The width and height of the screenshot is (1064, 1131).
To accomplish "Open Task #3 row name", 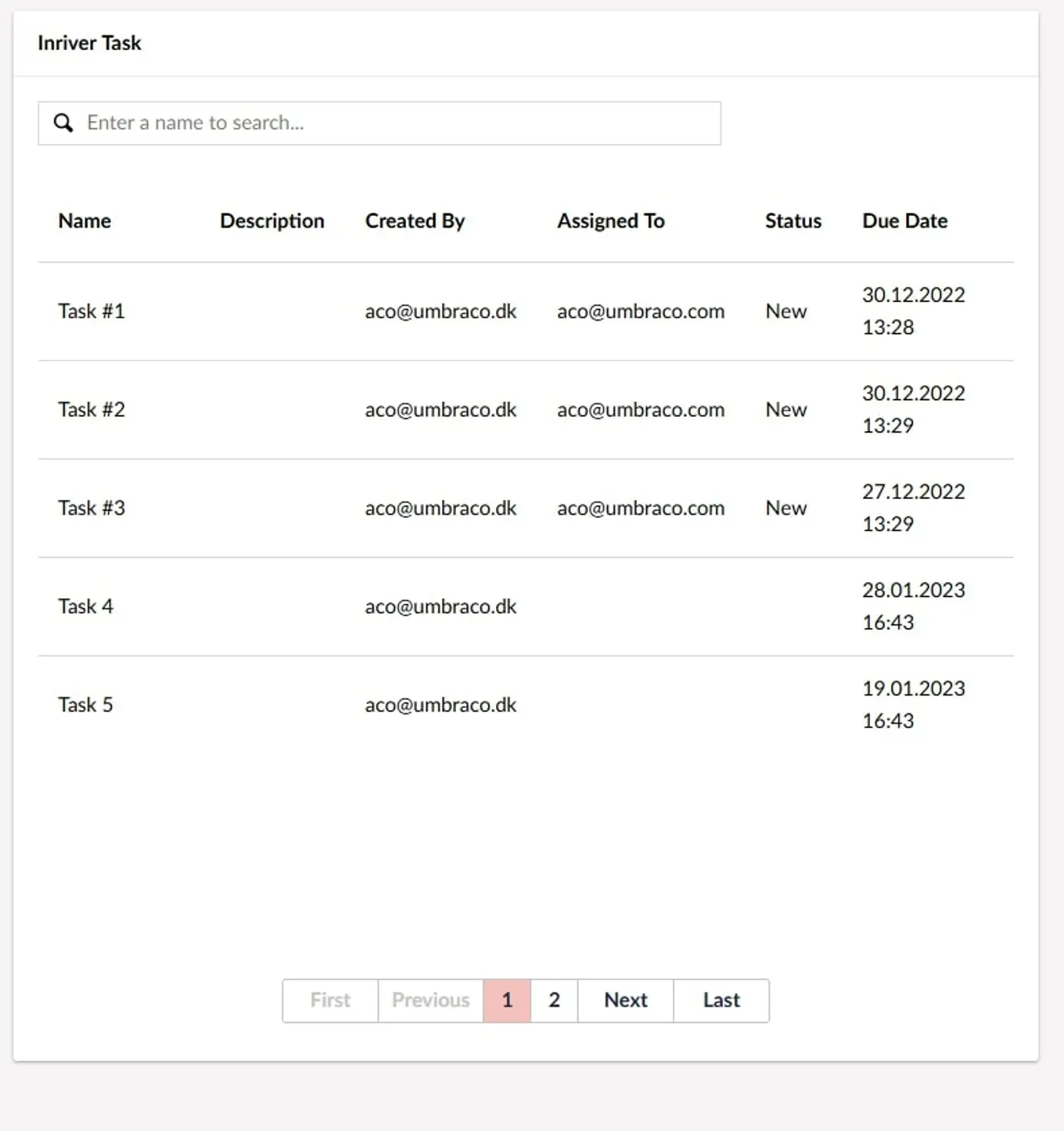I will [x=92, y=508].
